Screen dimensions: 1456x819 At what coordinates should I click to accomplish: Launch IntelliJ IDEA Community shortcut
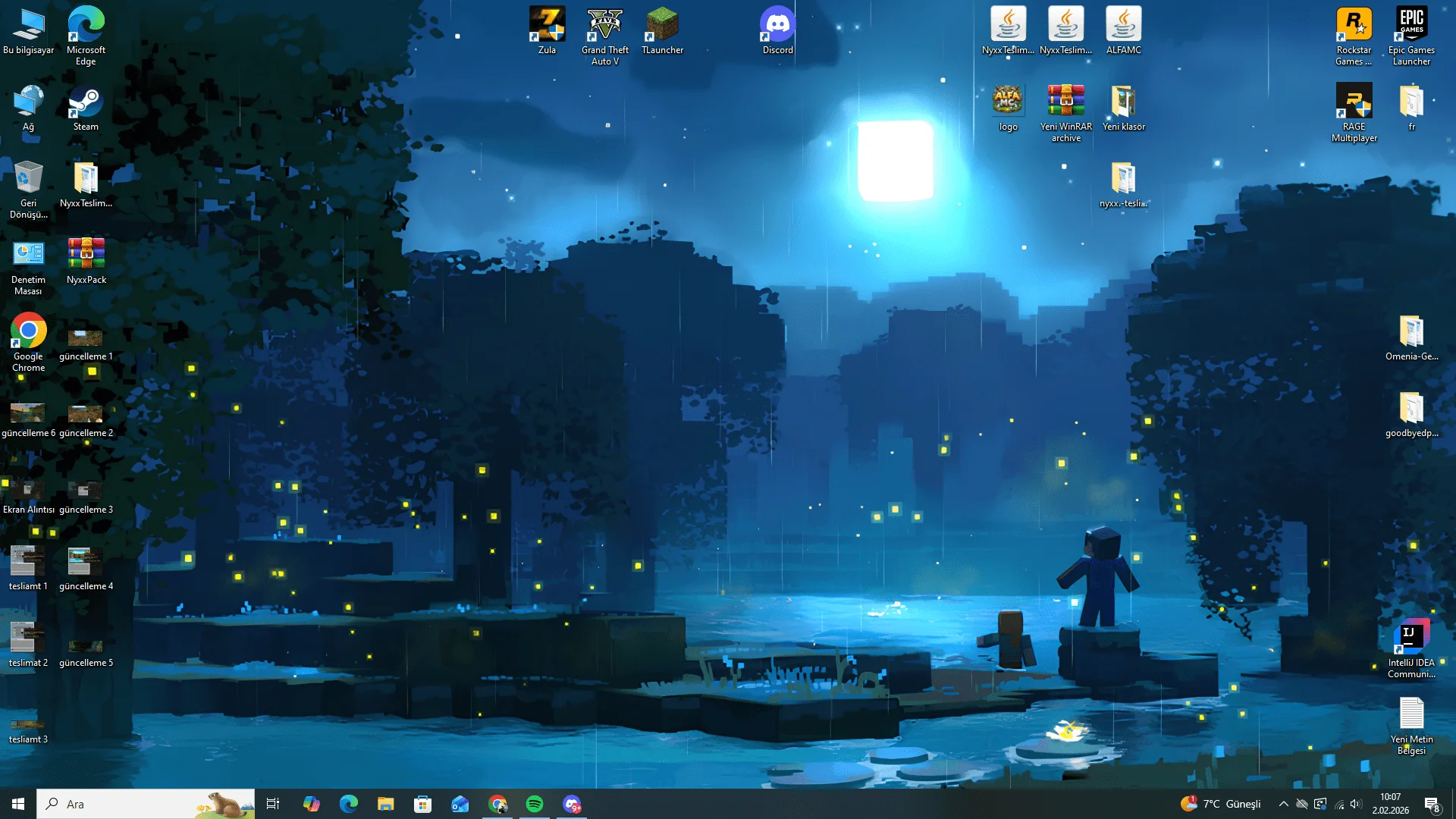(1411, 649)
